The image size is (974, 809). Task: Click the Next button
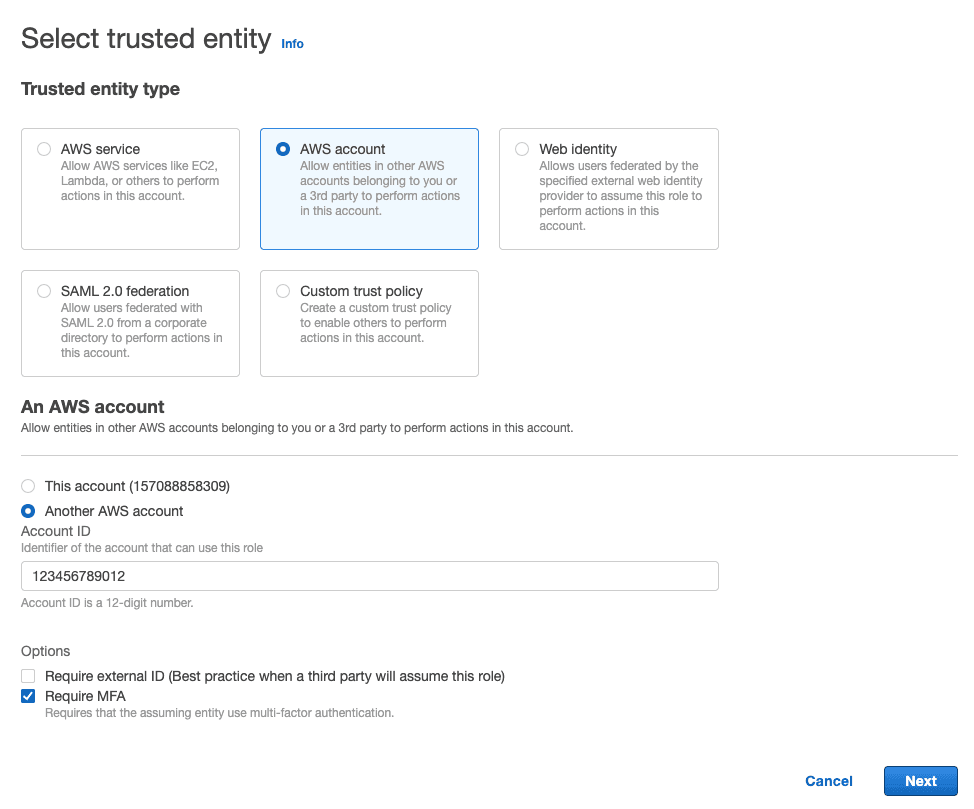921,781
